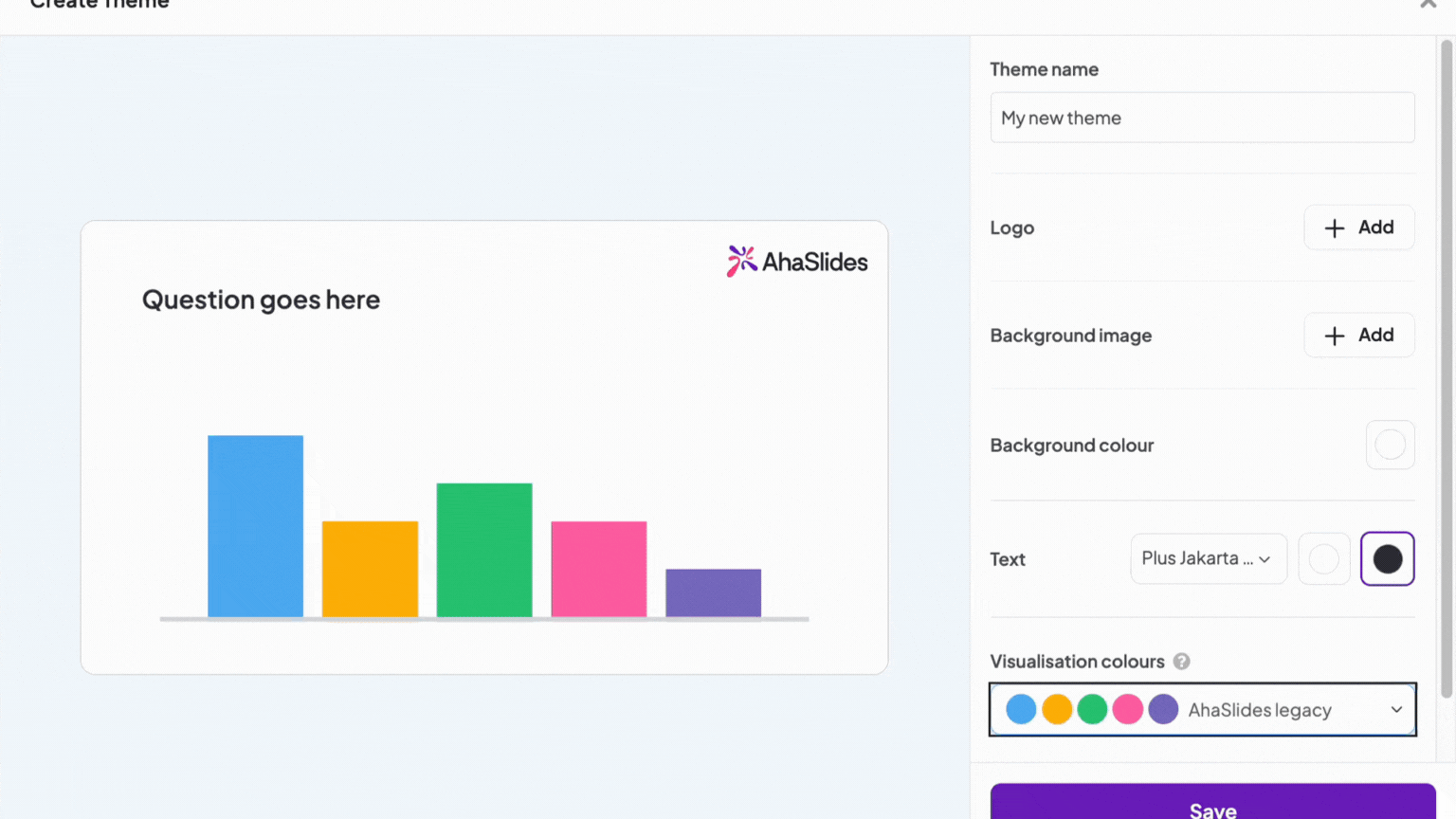Click the AhaSlides logo in slide preview
1456x819 pixels.
coord(797,262)
